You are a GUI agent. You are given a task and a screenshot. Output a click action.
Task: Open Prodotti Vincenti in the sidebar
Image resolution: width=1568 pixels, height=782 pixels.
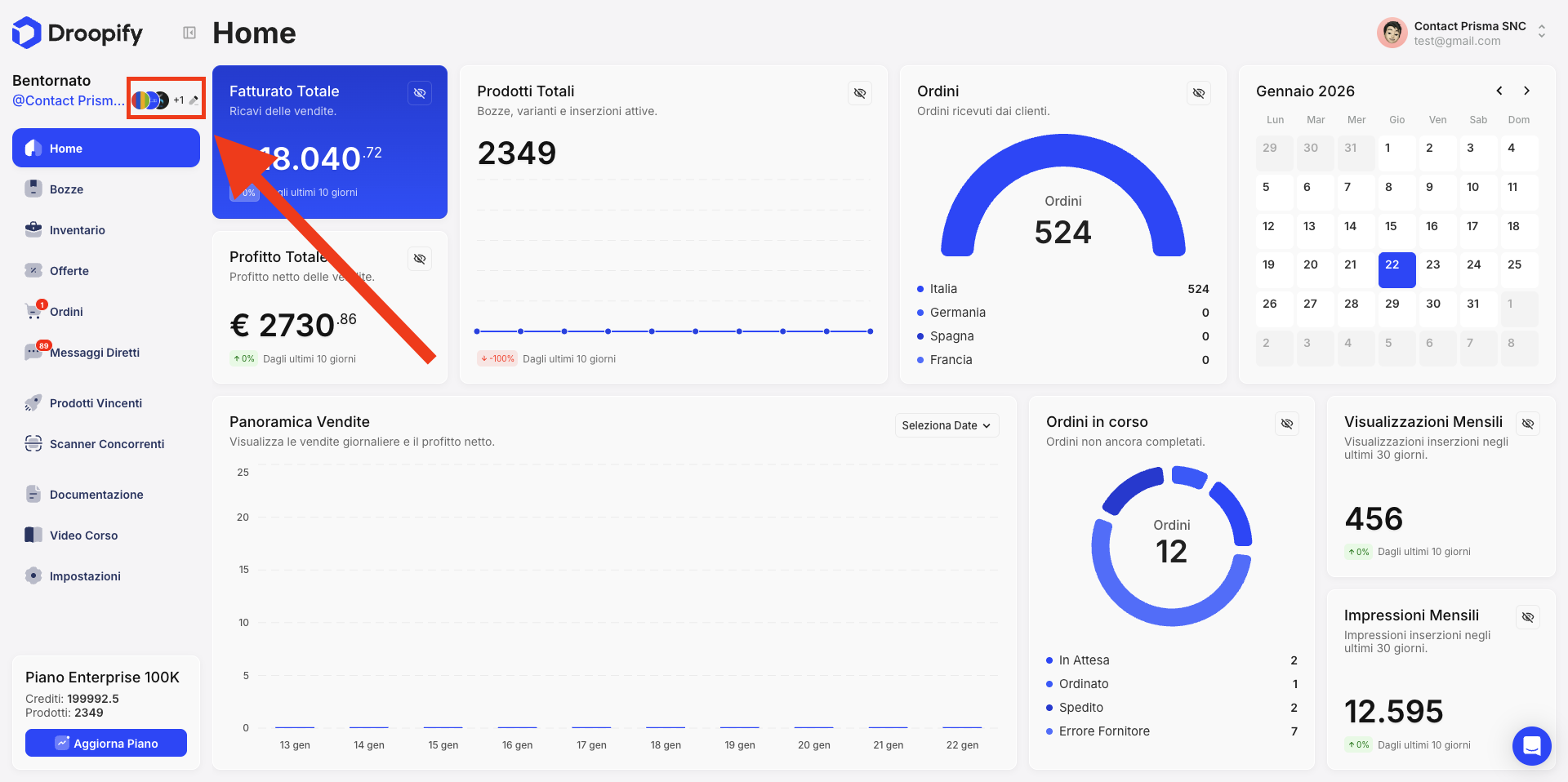pyautogui.click(x=96, y=403)
